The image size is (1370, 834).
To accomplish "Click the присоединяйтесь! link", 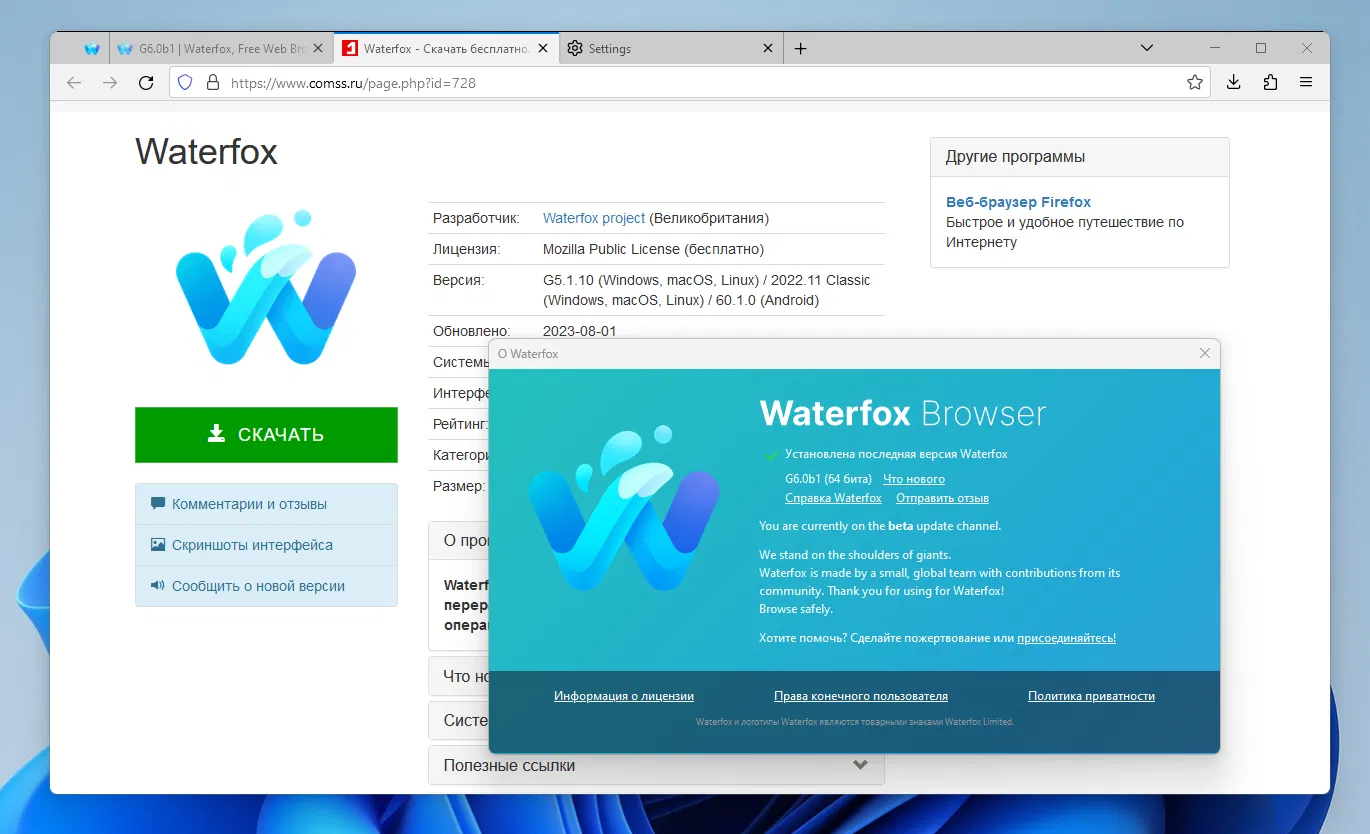I will click(x=1066, y=638).
